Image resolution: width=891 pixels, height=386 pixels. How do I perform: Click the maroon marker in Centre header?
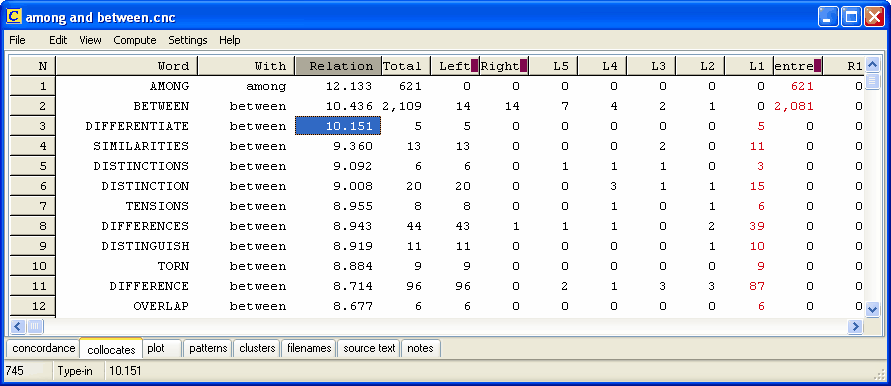pos(817,66)
